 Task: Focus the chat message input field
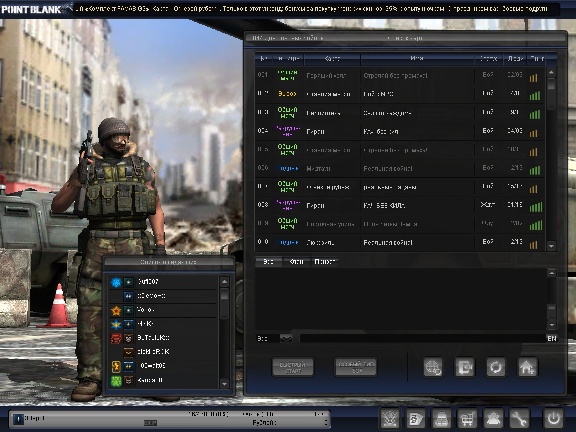coord(422,338)
